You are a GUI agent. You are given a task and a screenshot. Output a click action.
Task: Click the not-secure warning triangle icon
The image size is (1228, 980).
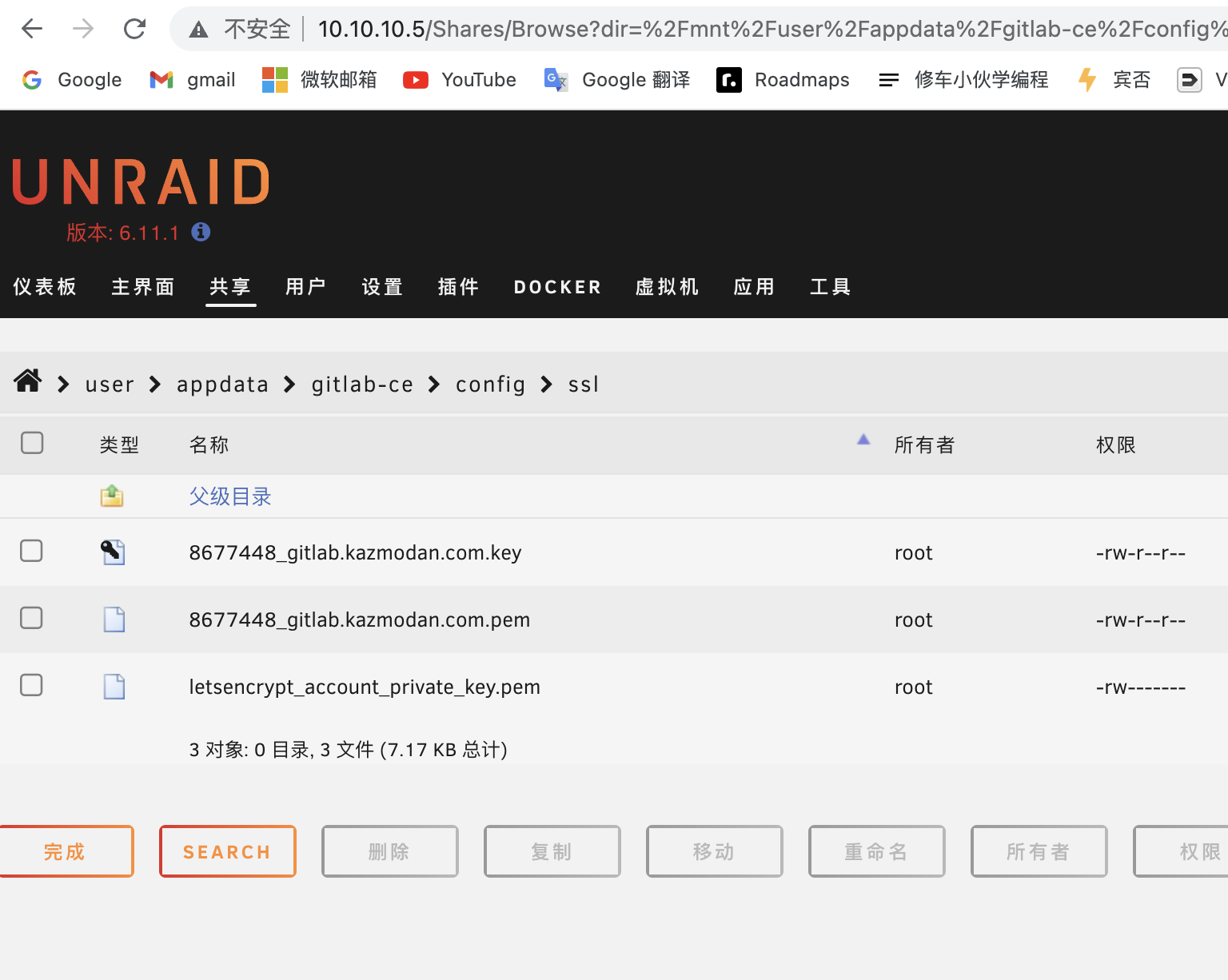pos(198,30)
